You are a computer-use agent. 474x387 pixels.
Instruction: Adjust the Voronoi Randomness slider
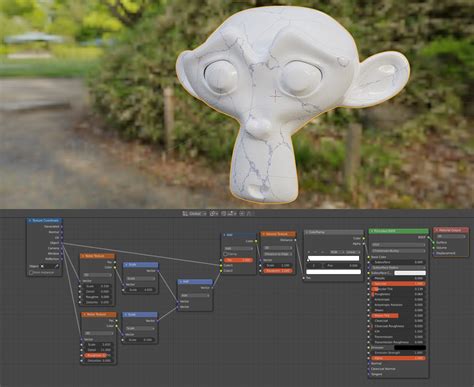coord(278,271)
